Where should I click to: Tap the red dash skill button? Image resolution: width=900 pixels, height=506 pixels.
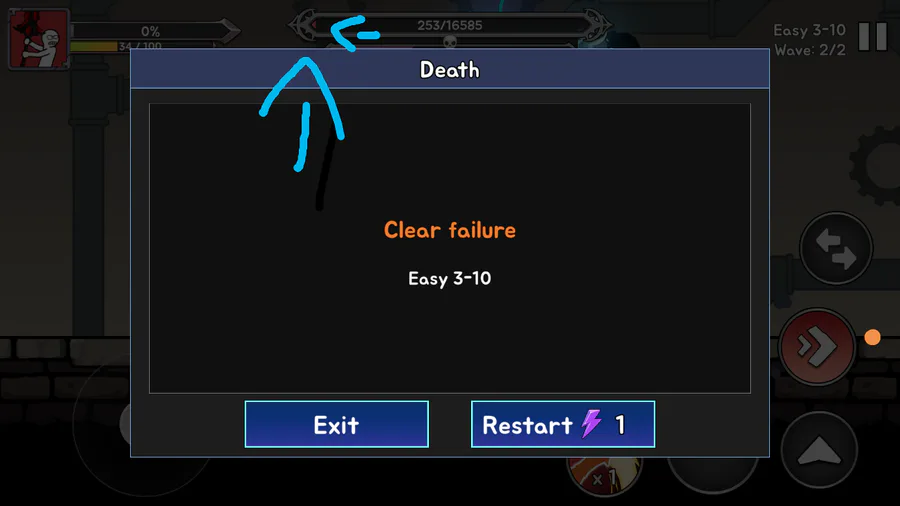817,346
